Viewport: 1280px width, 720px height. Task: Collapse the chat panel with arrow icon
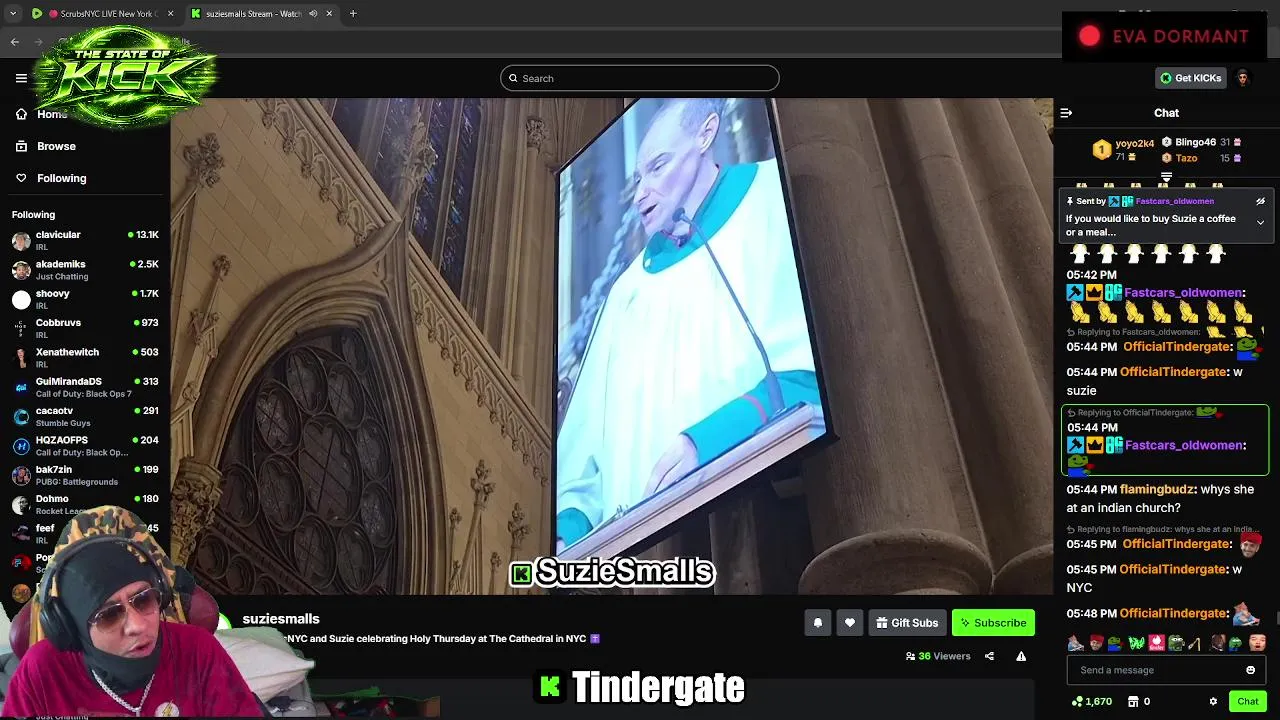click(1066, 113)
